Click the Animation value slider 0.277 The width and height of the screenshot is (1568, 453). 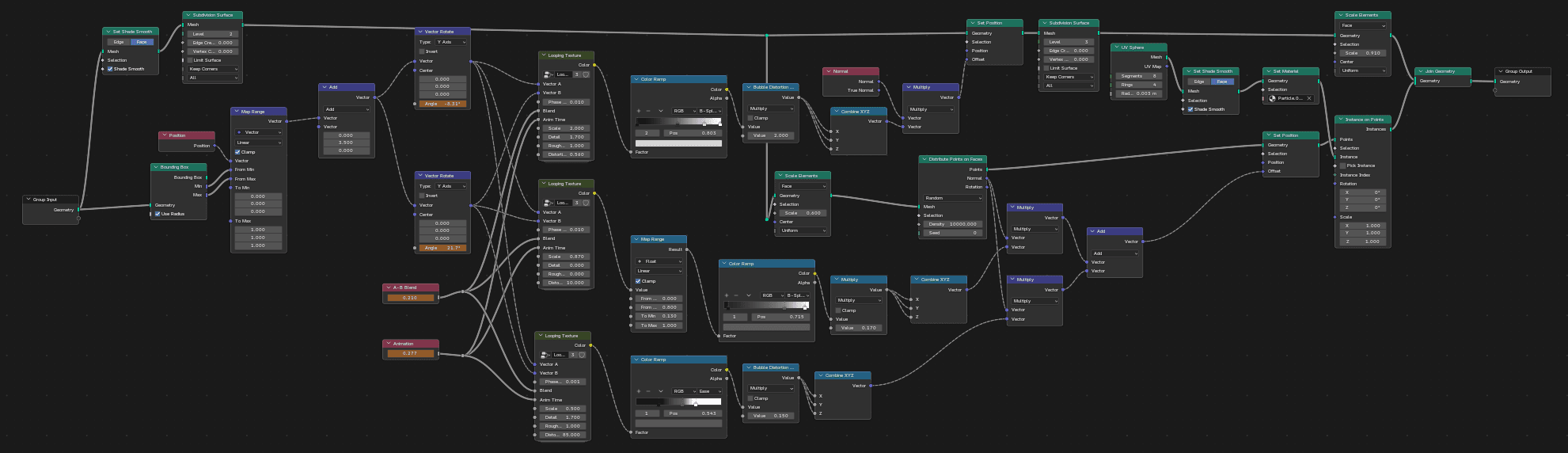[x=411, y=354]
